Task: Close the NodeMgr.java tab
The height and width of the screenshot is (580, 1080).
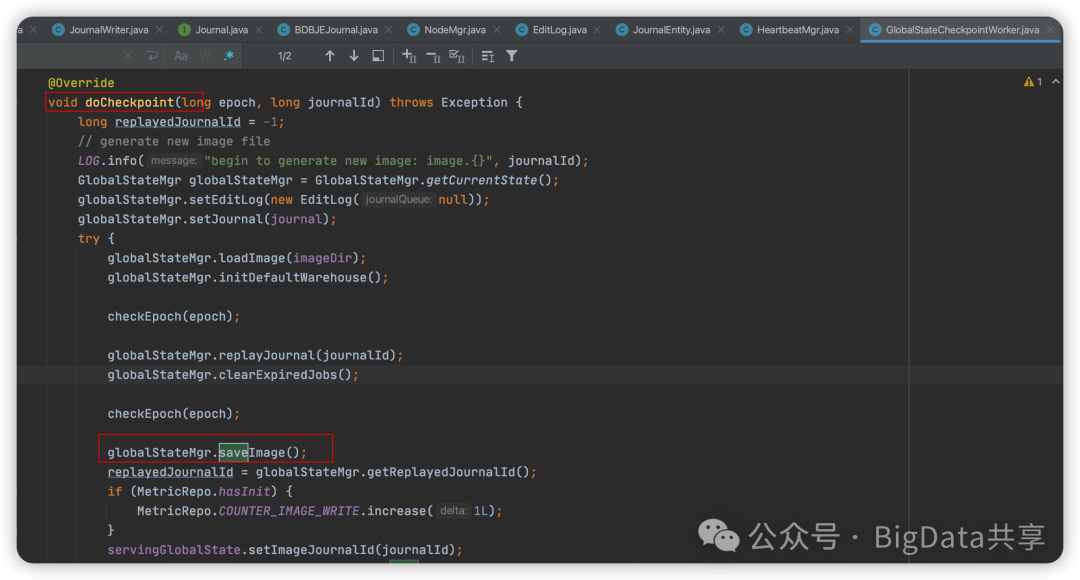Action: pos(497,30)
